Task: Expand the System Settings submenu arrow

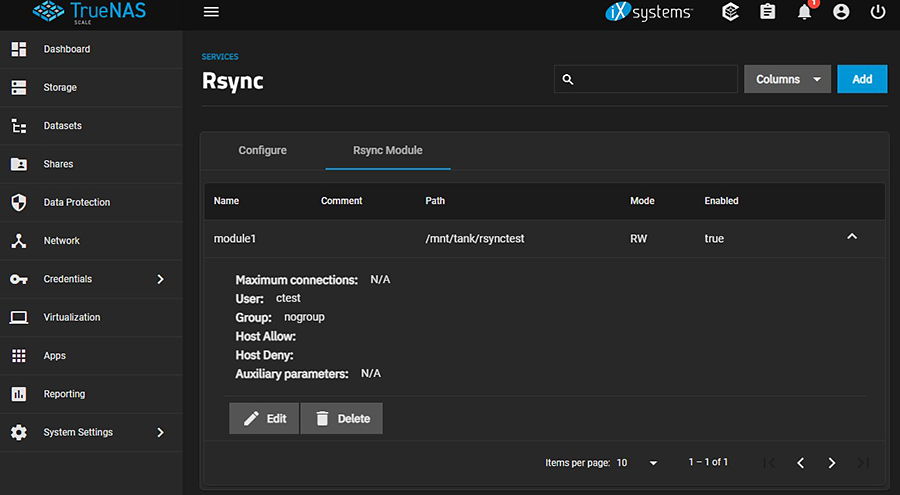Action: pyautogui.click(x=161, y=432)
